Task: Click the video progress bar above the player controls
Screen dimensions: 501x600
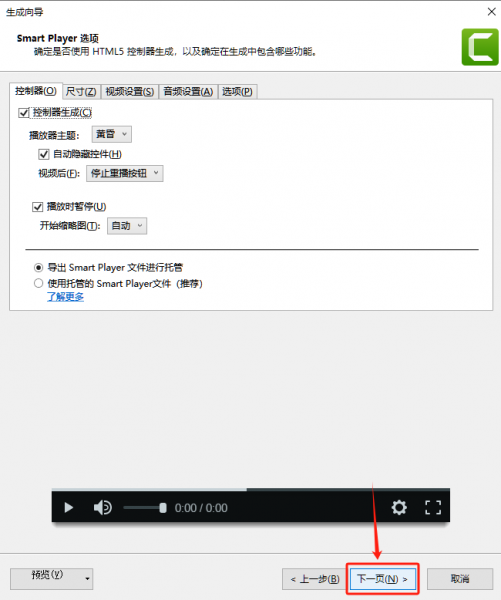Action: 251,489
